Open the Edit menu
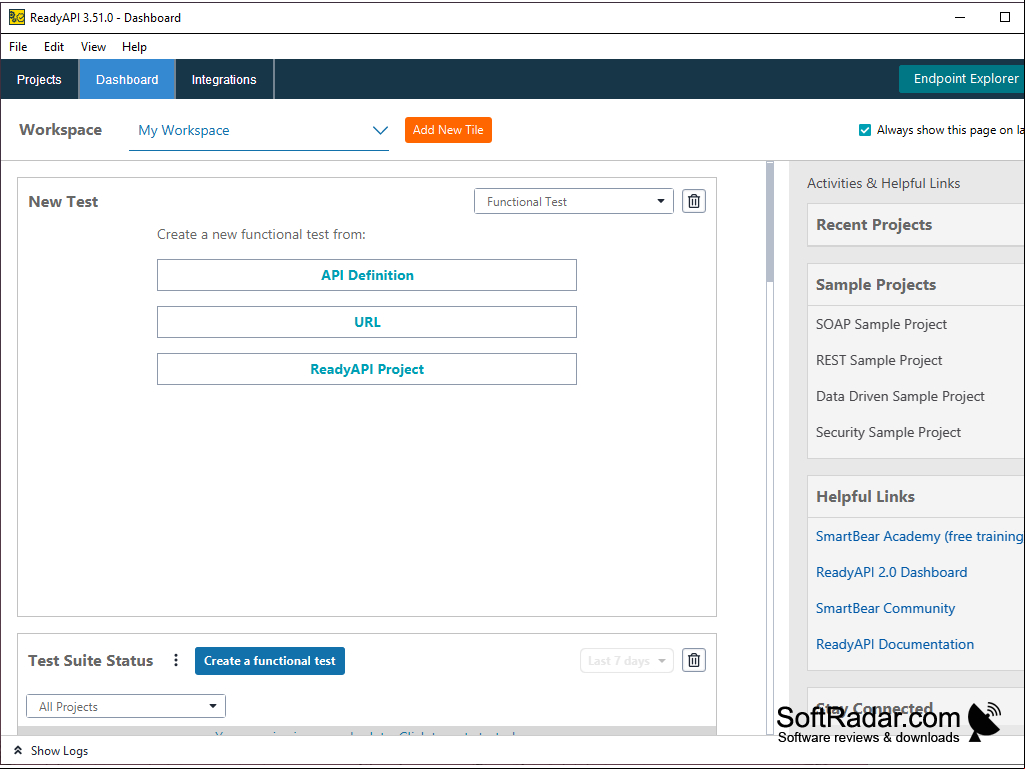The width and height of the screenshot is (1025, 769). click(54, 47)
